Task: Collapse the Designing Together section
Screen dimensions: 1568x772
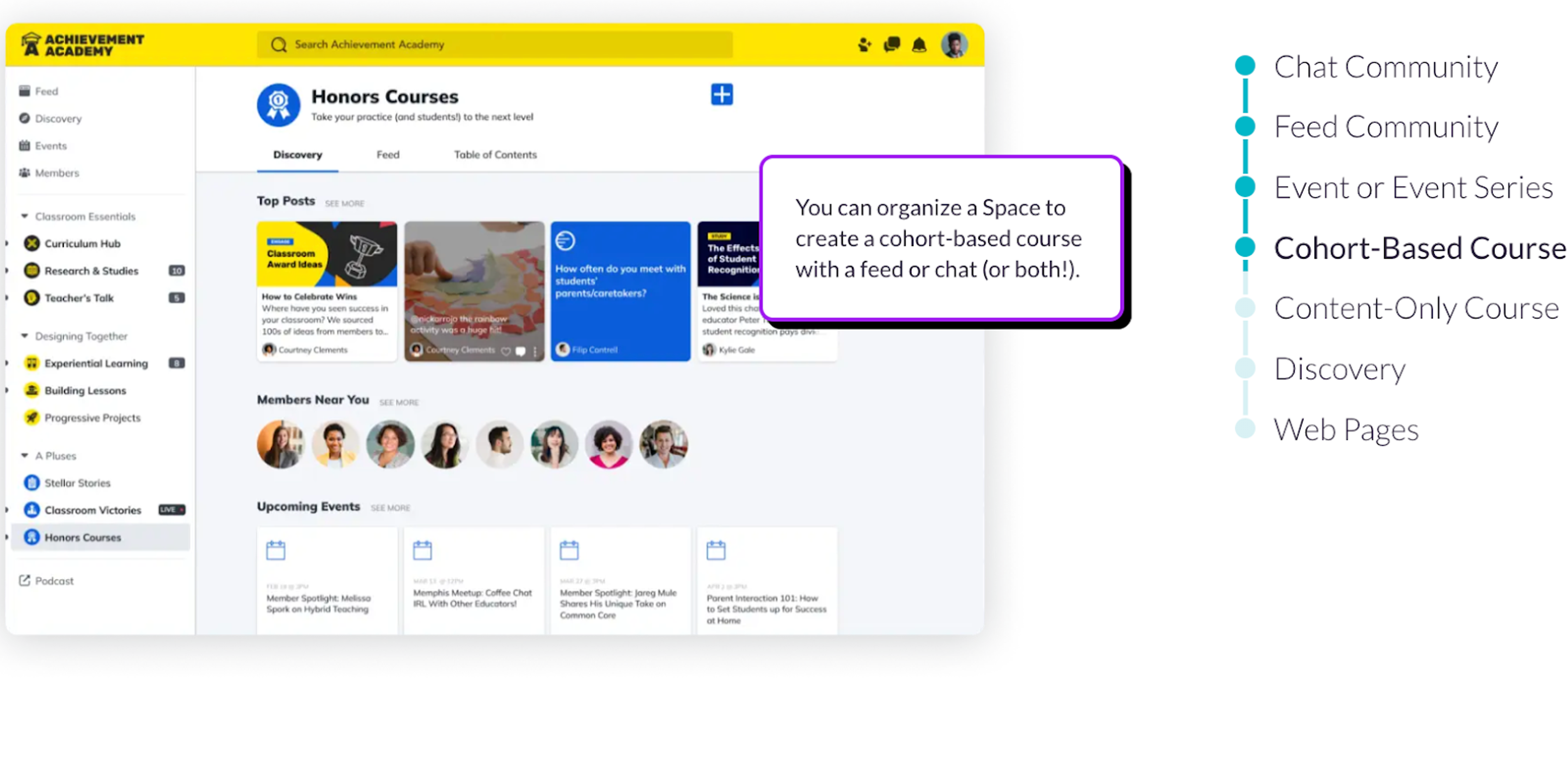Action: (24, 336)
